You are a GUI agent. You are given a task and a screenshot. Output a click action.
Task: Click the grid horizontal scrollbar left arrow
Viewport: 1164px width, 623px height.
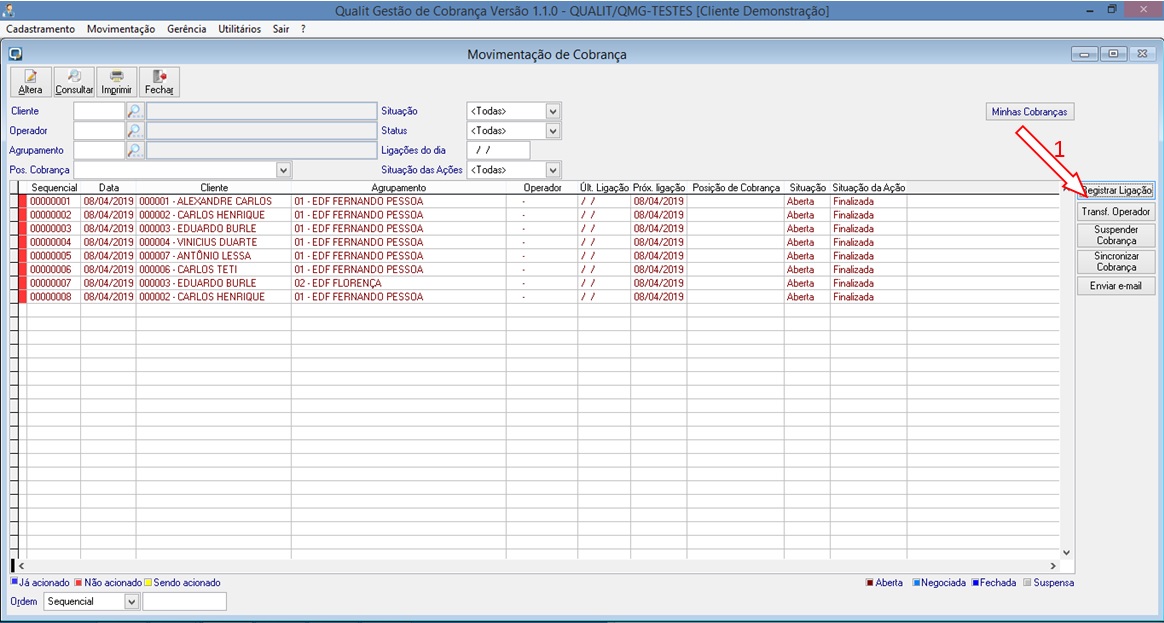[x=22, y=565]
